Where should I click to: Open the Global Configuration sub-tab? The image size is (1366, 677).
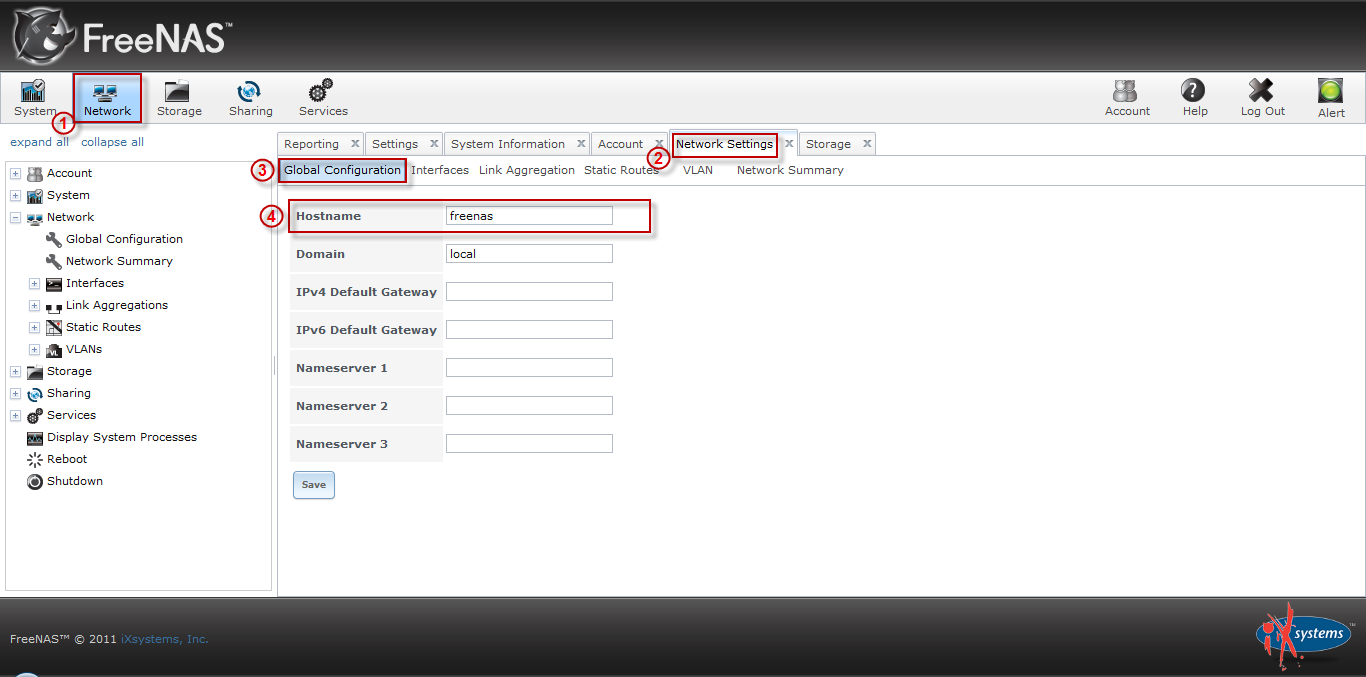coord(342,170)
